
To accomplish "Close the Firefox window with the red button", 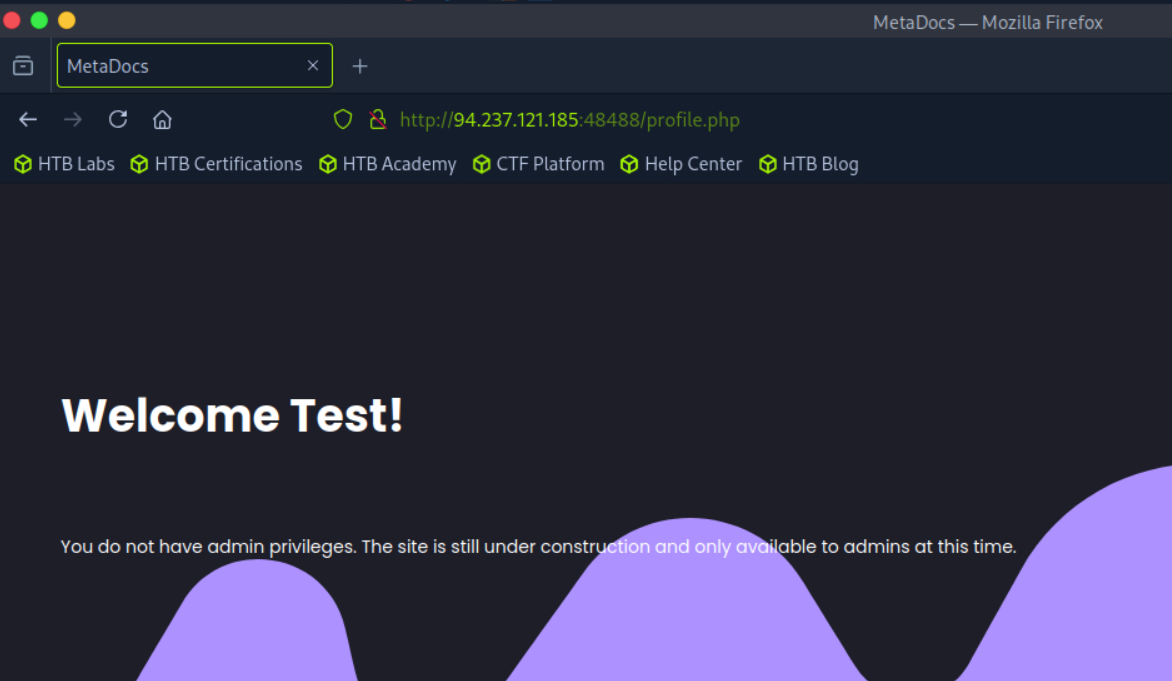I will (12, 20).
